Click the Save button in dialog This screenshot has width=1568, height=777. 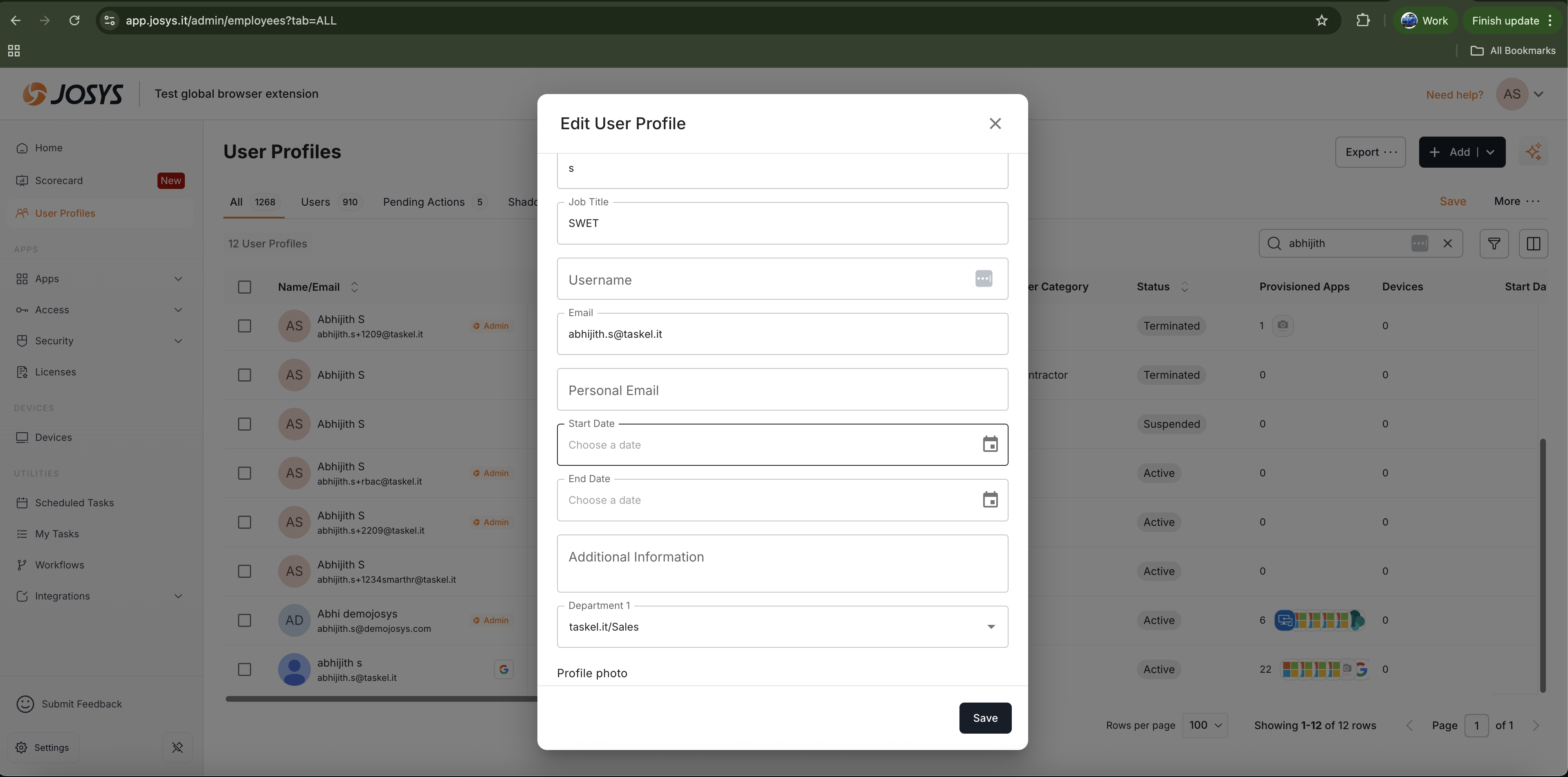pyautogui.click(x=985, y=718)
